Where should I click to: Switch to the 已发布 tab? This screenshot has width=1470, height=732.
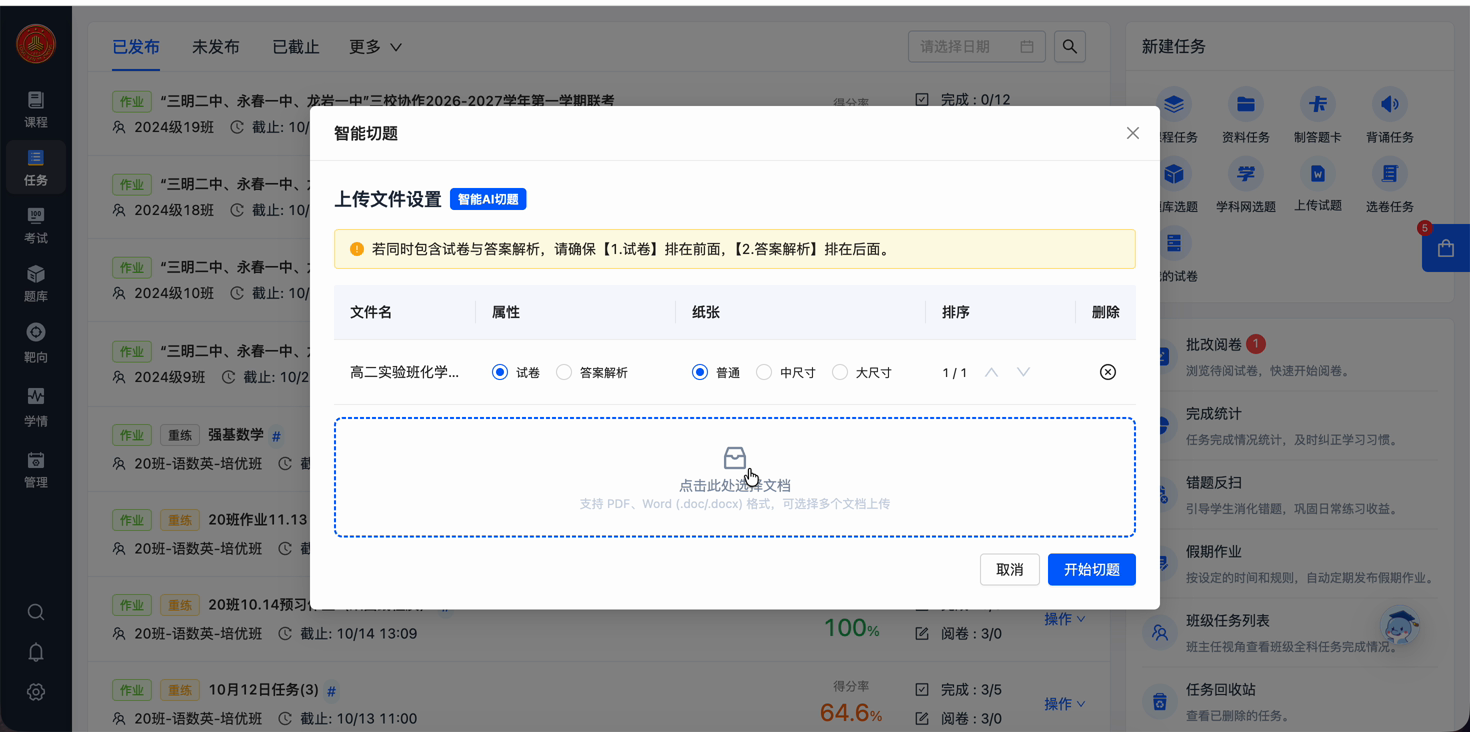[x=136, y=47]
